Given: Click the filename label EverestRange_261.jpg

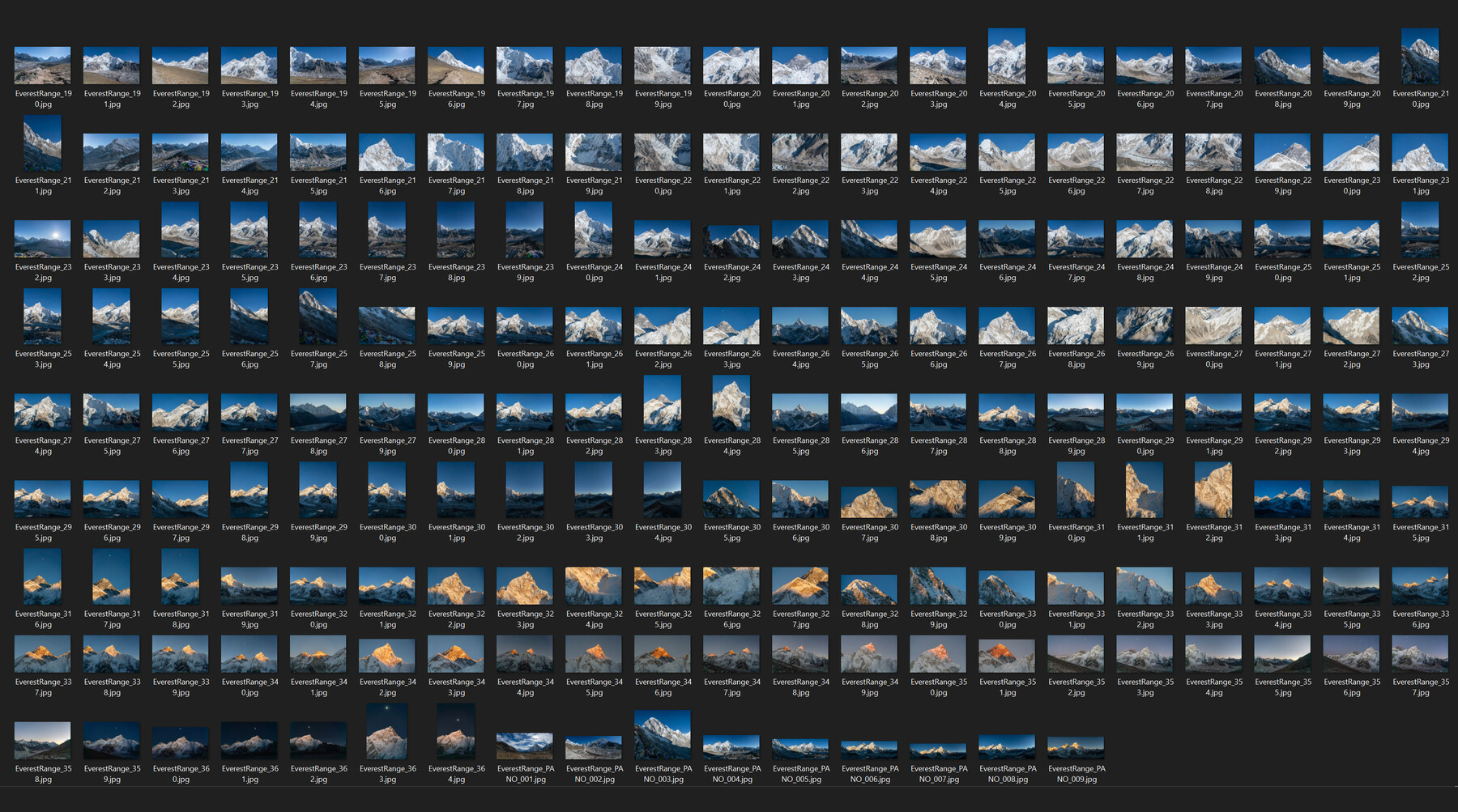Looking at the screenshot, I should point(594,359).
